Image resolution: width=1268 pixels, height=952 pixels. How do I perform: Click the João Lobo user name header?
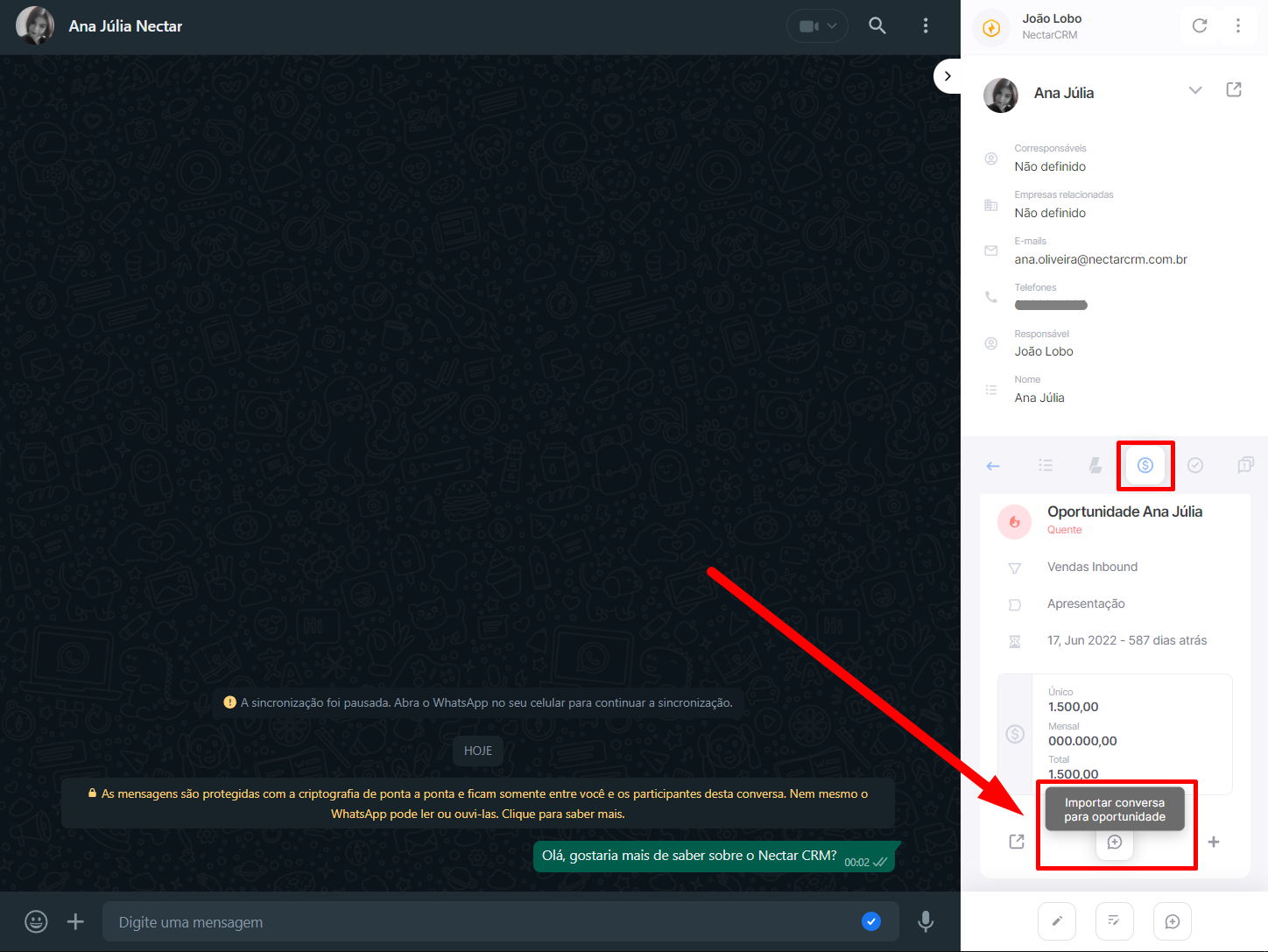click(x=1052, y=18)
